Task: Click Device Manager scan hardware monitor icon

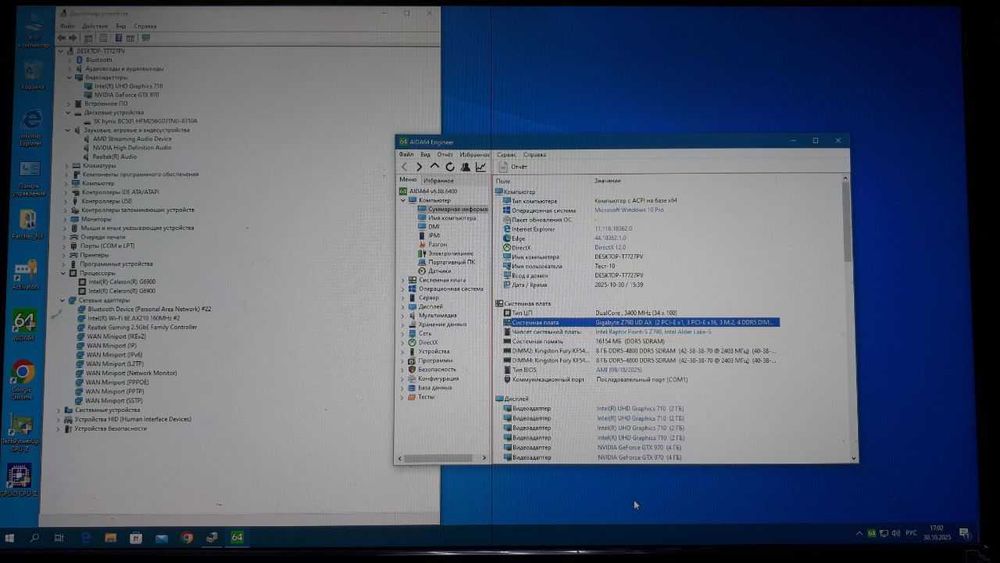Action: pyautogui.click(x=146, y=38)
